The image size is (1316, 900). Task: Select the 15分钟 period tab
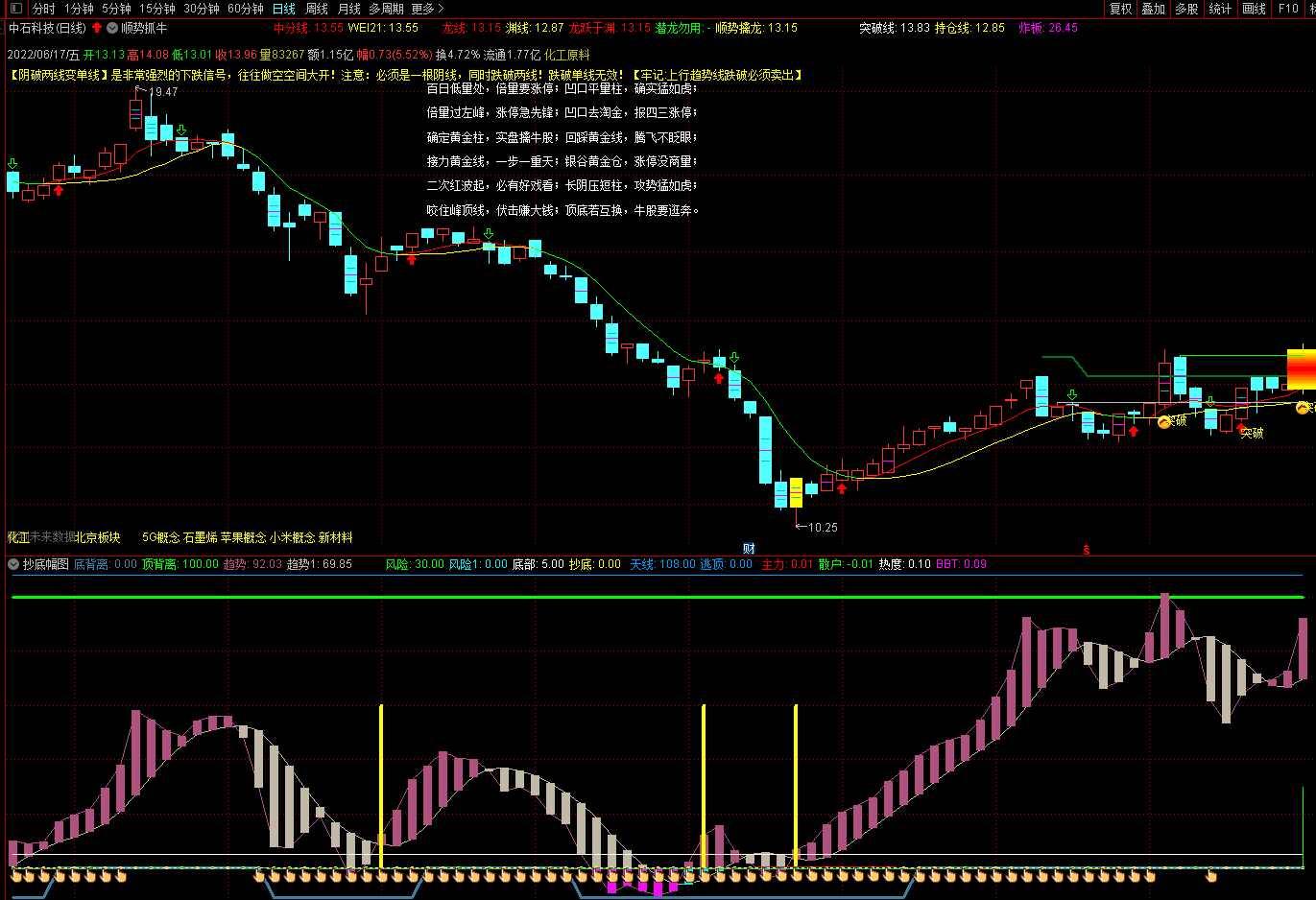point(157,9)
